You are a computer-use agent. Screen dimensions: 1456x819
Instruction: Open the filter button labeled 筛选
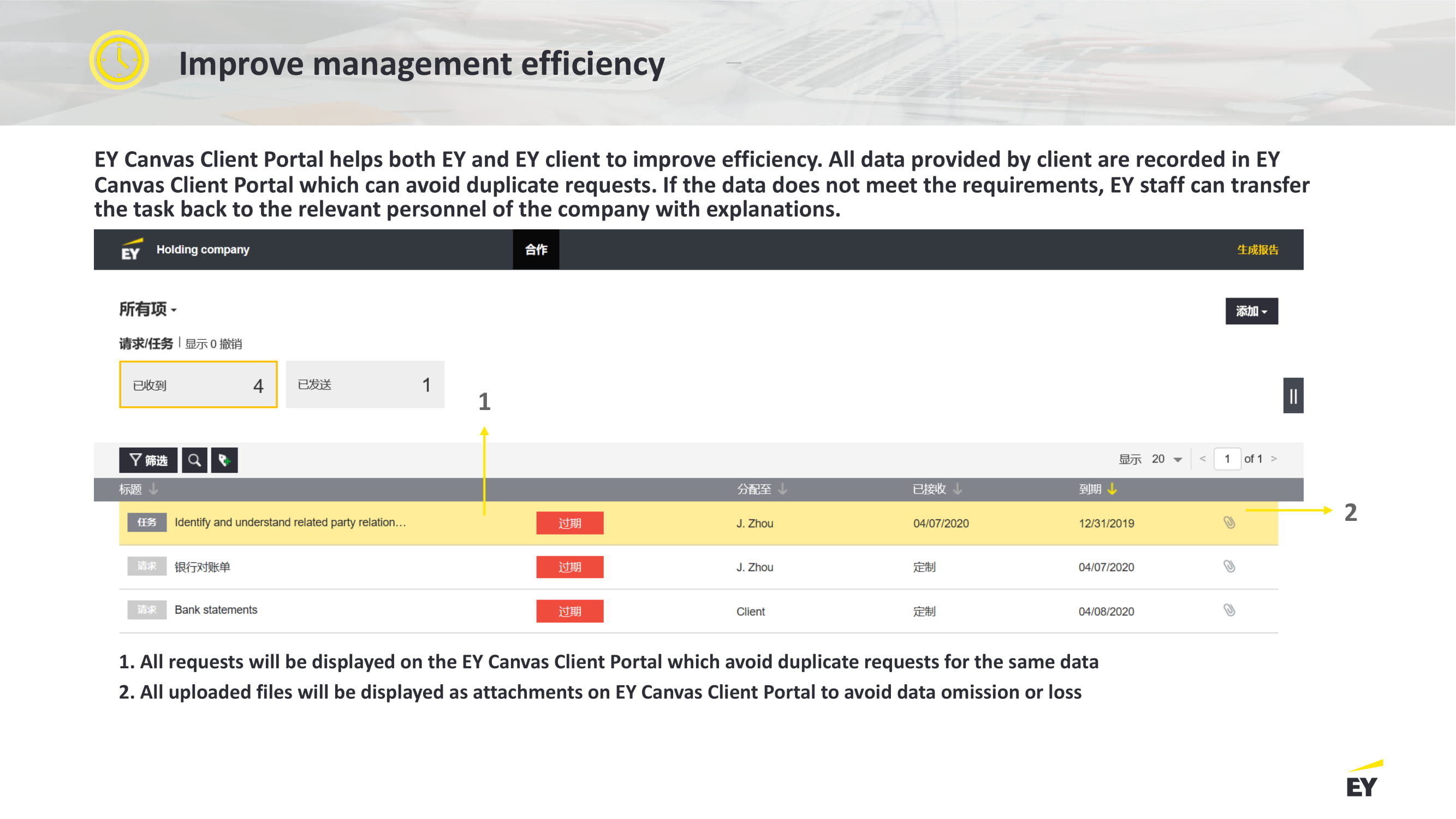[148, 460]
